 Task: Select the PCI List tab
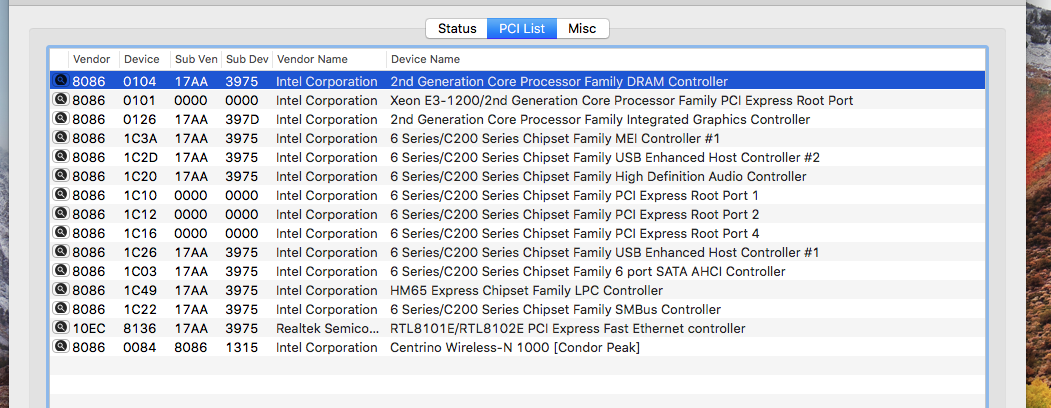[521, 28]
